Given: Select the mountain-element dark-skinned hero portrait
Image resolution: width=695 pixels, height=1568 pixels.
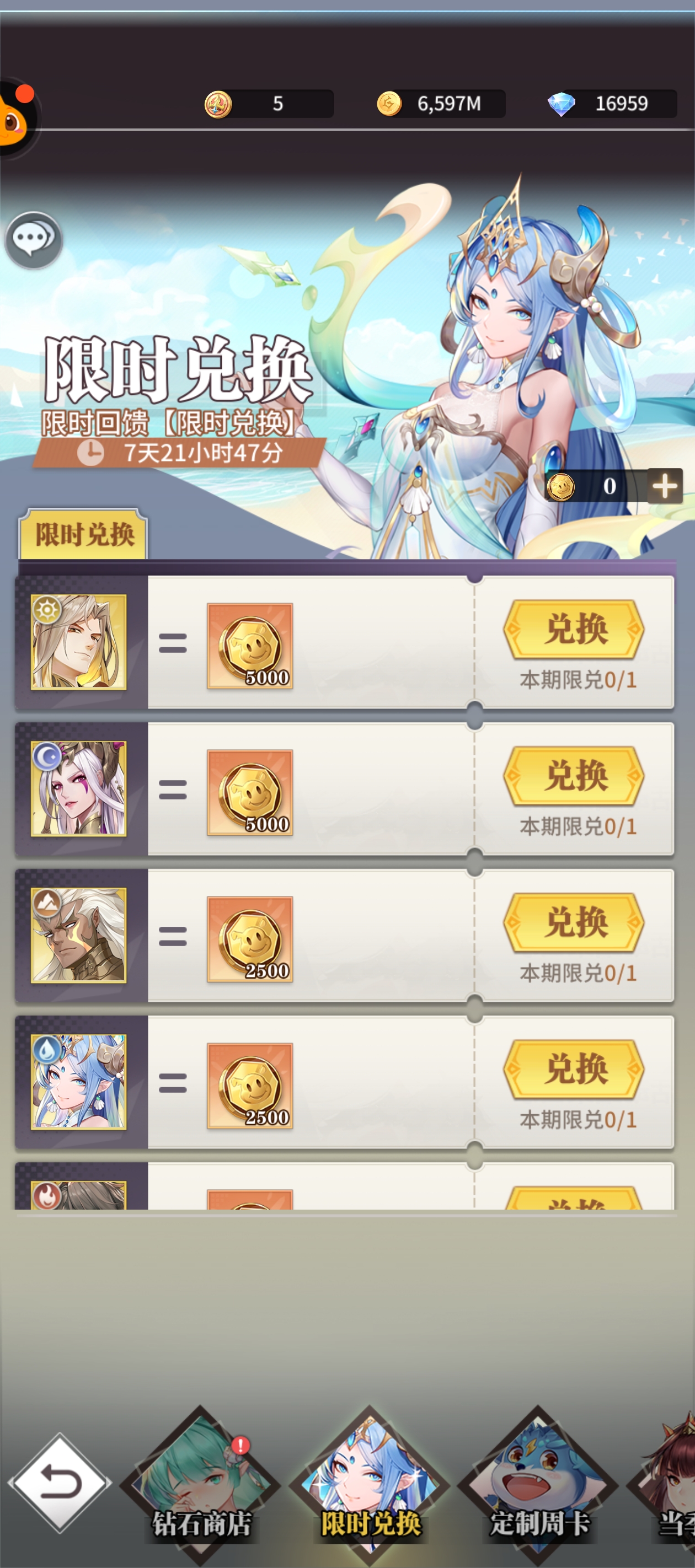Looking at the screenshot, I should (x=78, y=936).
